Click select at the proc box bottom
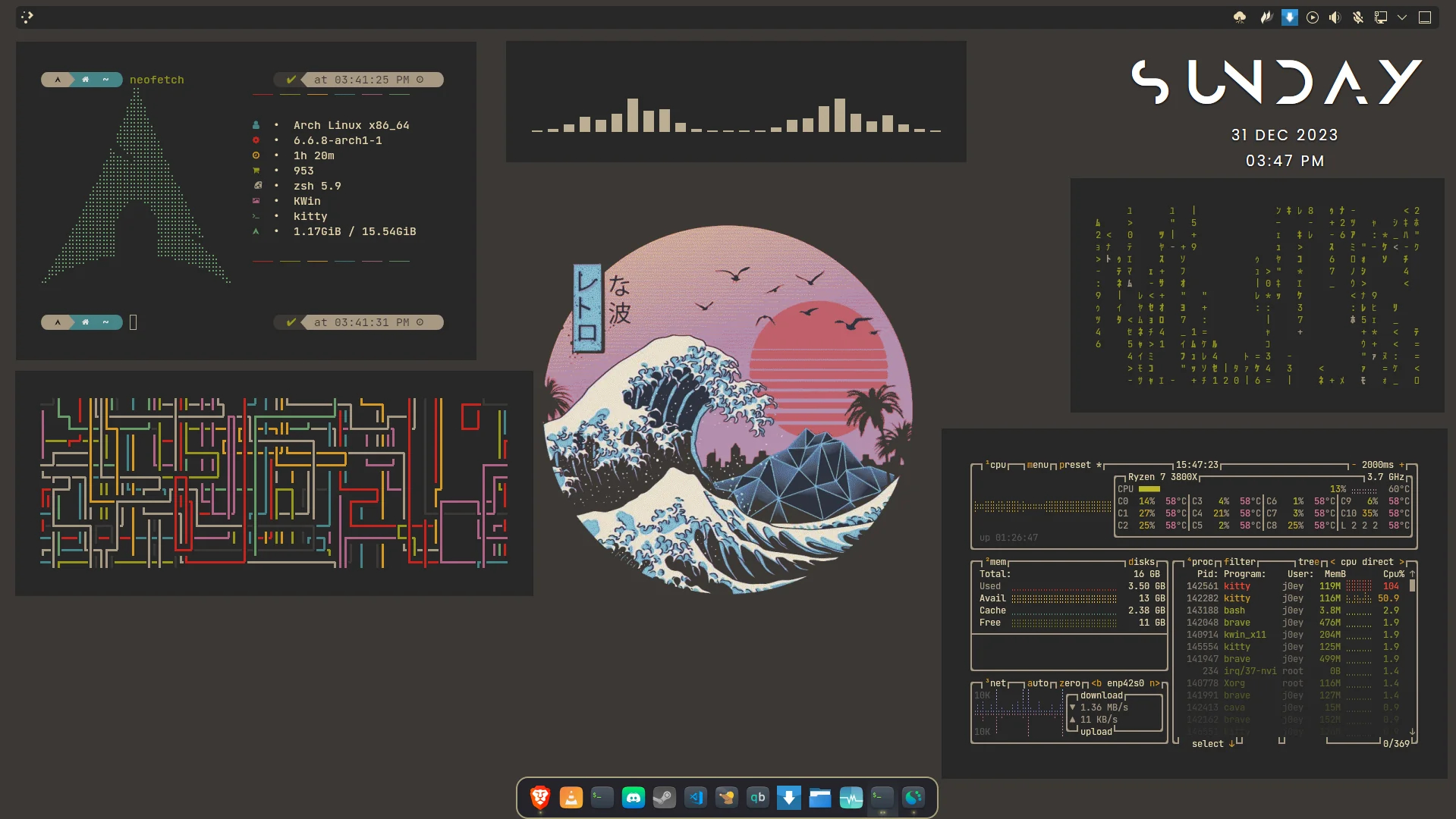 tap(1208, 744)
